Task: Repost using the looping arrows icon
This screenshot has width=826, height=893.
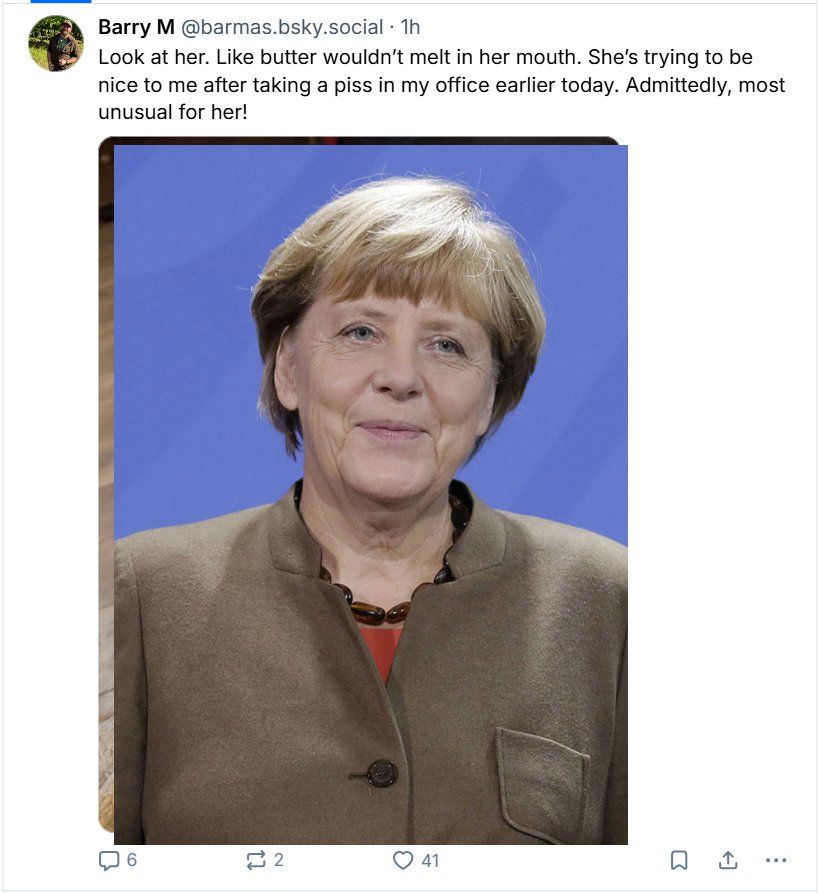Action: [256, 860]
